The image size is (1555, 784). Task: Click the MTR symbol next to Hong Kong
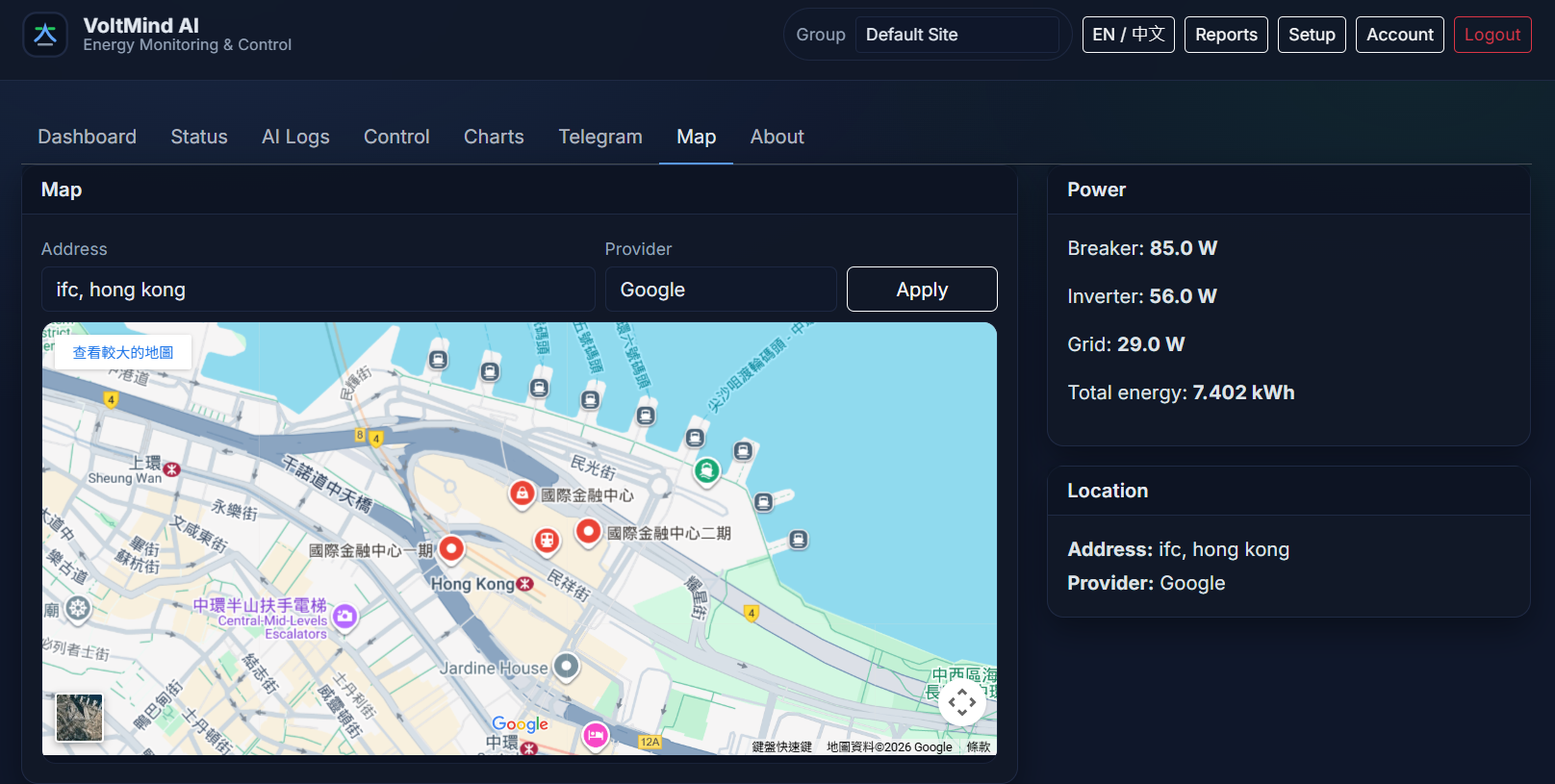click(524, 584)
